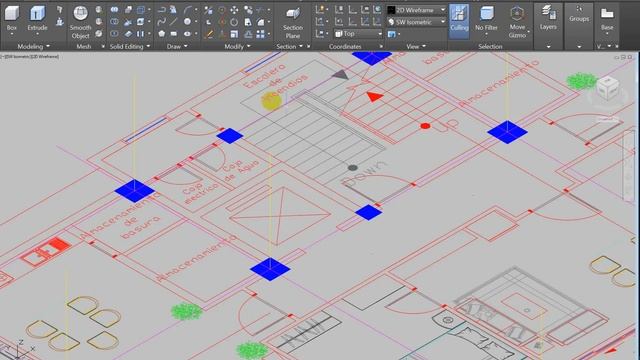Choose the Rotate tool in Modify panel
This screenshot has height=360, width=640.
pos(234,22)
